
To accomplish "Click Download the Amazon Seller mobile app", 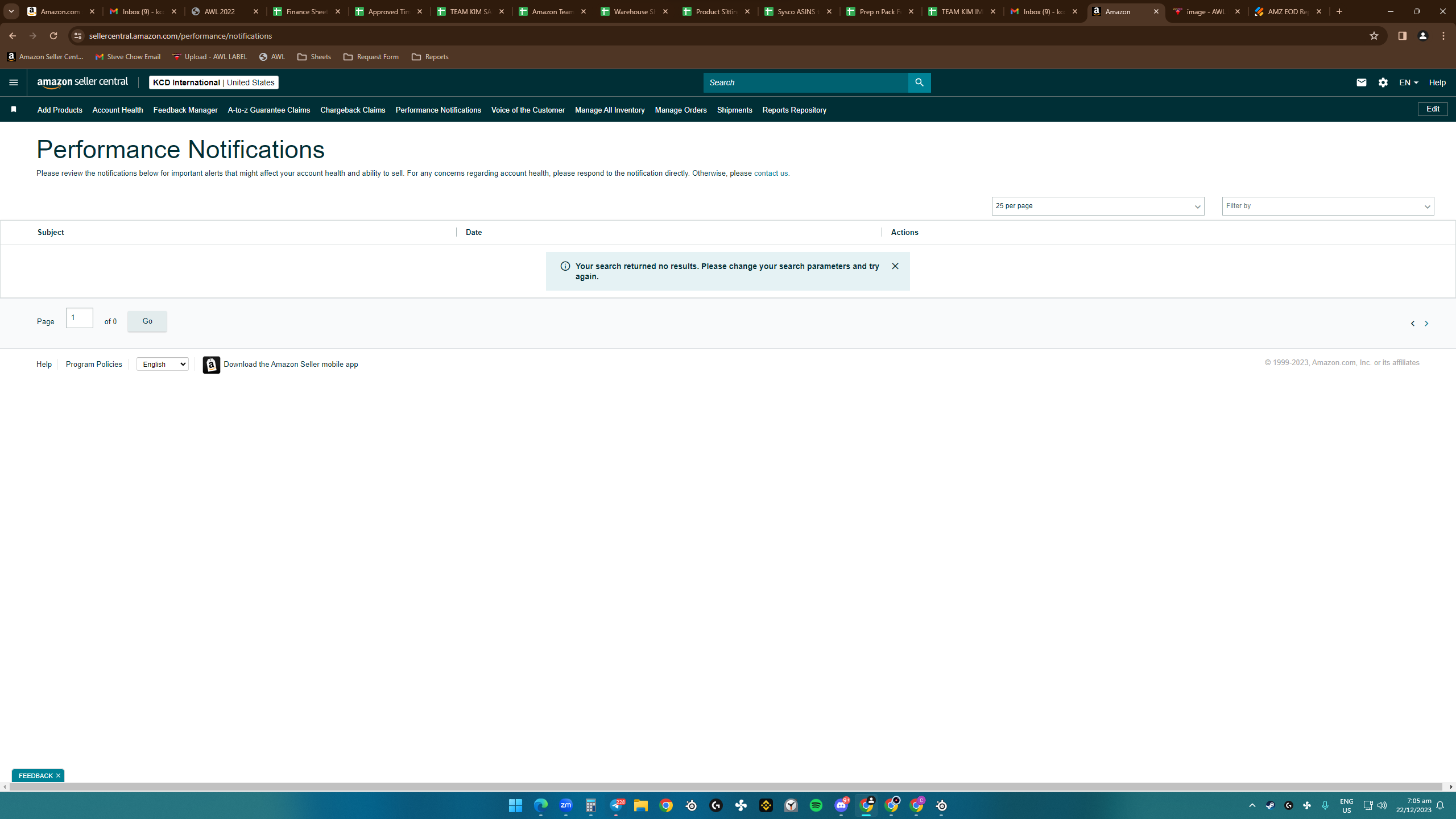I will (291, 364).
